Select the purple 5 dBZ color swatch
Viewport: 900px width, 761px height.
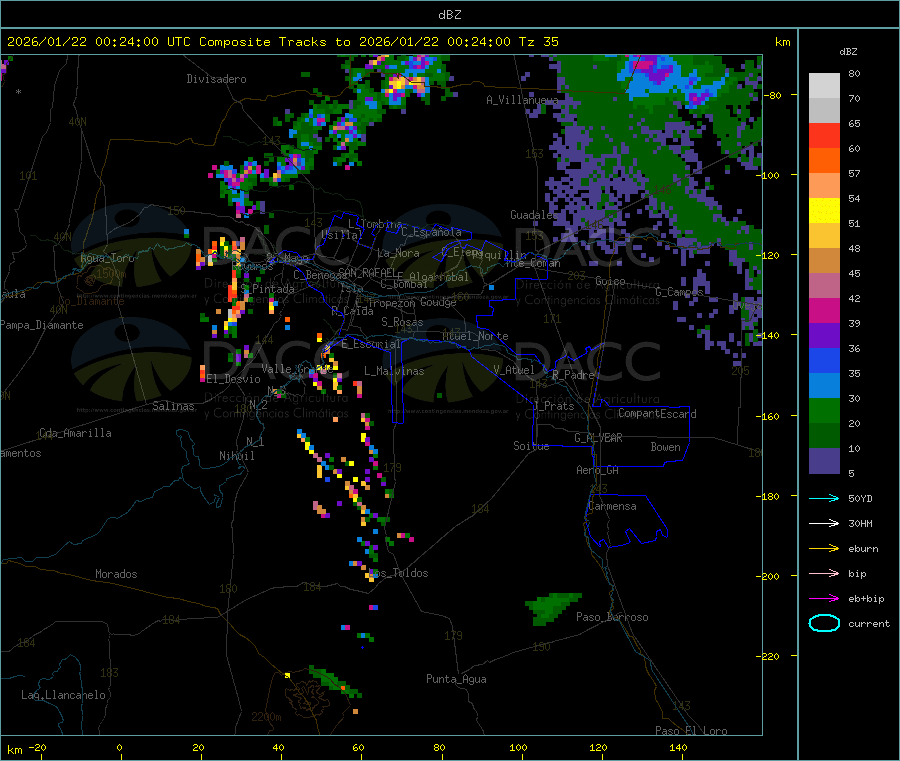click(824, 461)
